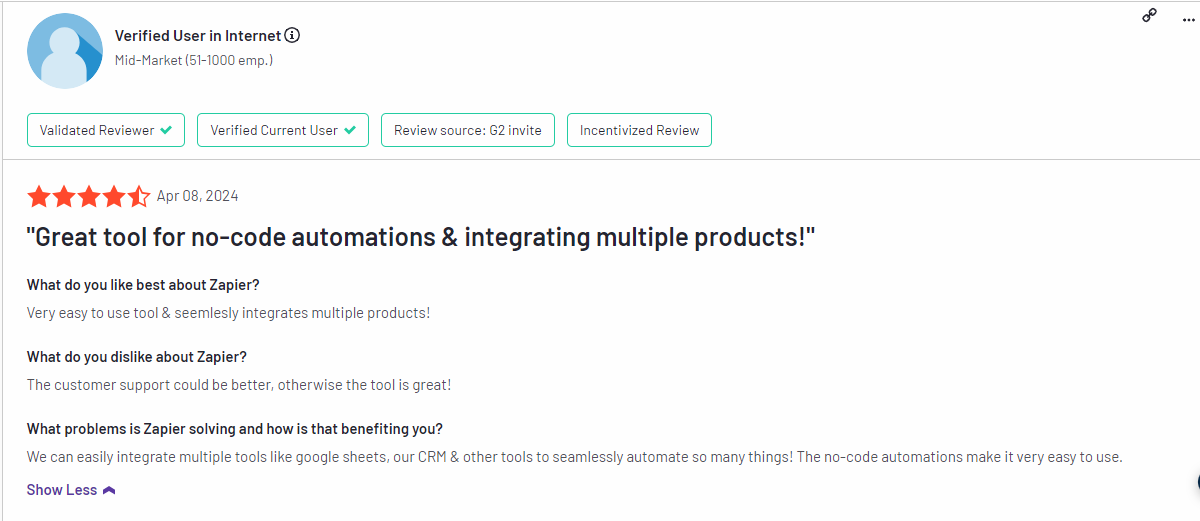
Task: Click the reviewer avatar image
Action: click(65, 51)
